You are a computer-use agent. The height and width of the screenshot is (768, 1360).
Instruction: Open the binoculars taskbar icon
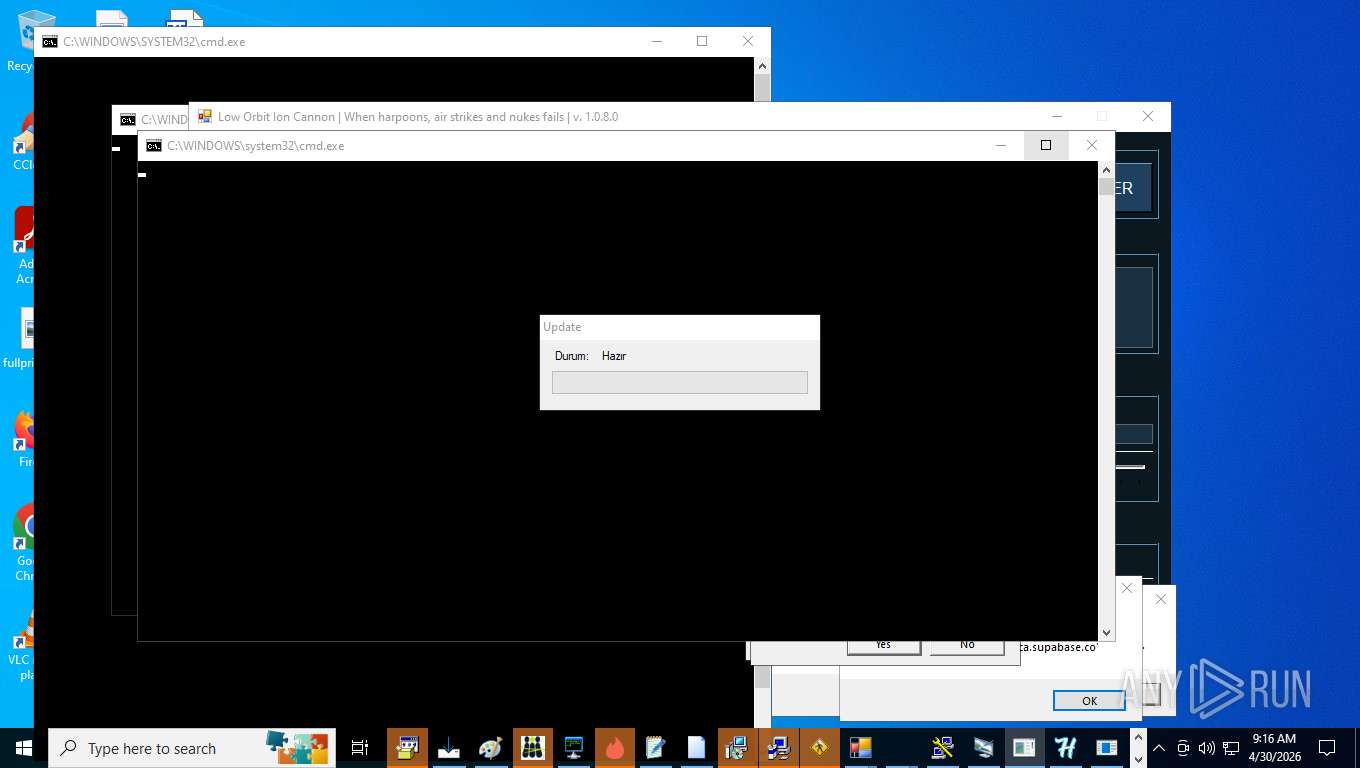[x=532, y=748]
